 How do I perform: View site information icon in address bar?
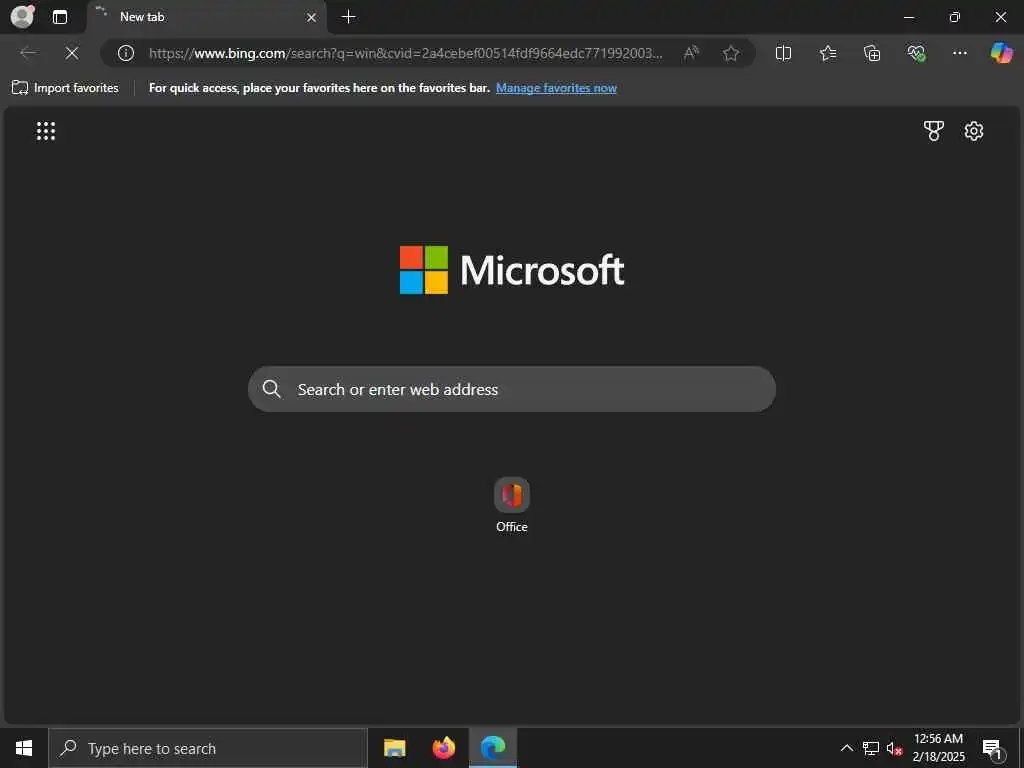(x=125, y=53)
